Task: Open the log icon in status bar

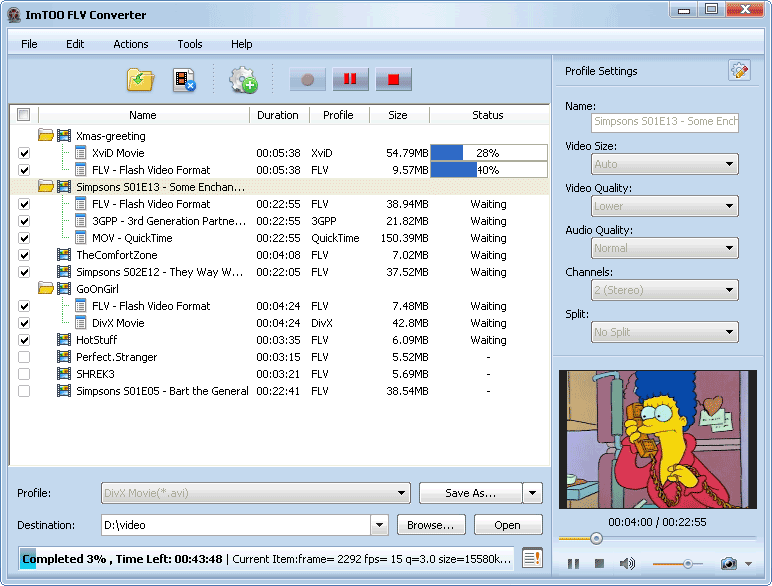Action: pyautogui.click(x=532, y=559)
